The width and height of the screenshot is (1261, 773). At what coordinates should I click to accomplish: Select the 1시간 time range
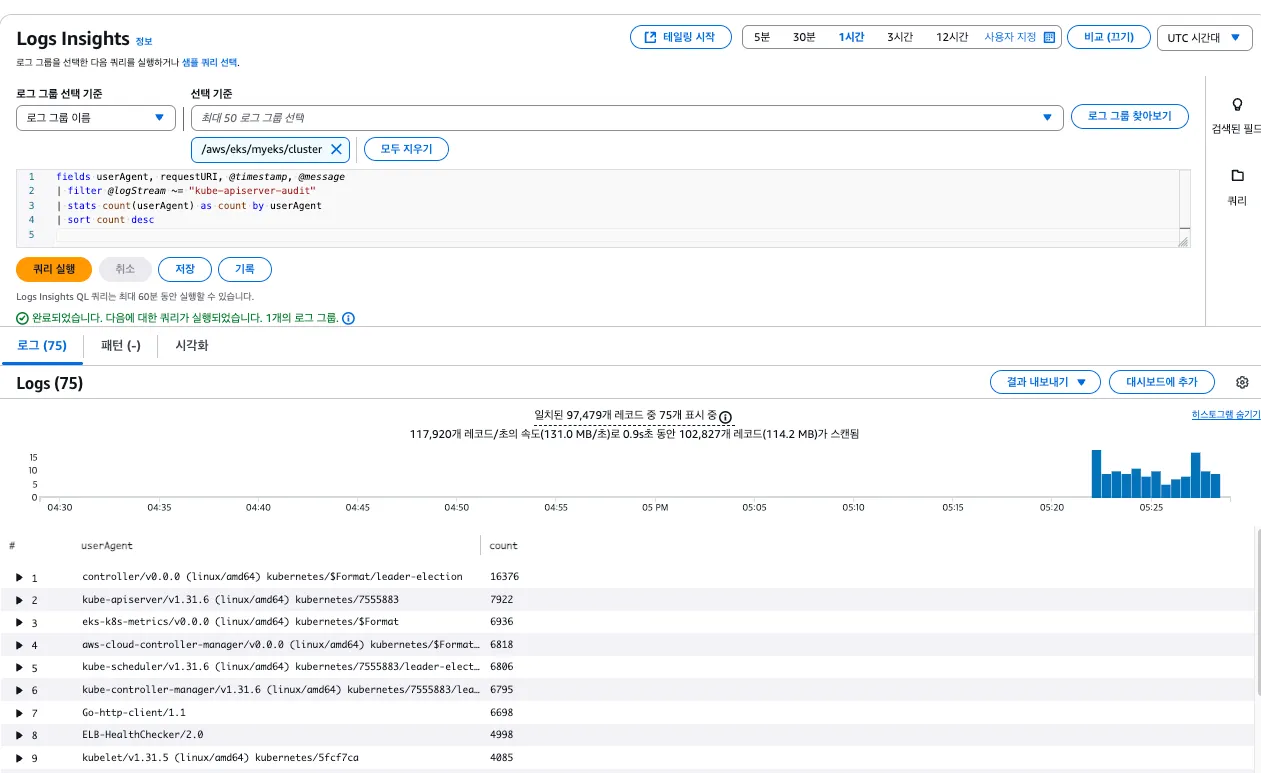(851, 37)
